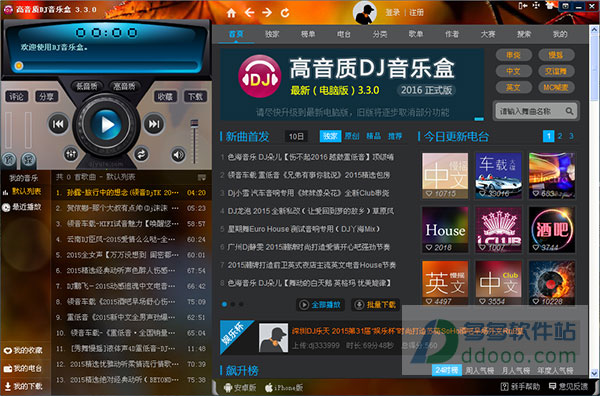Open the 酒吧 radio thumbnail
The image size is (600, 396).
click(x=551, y=230)
